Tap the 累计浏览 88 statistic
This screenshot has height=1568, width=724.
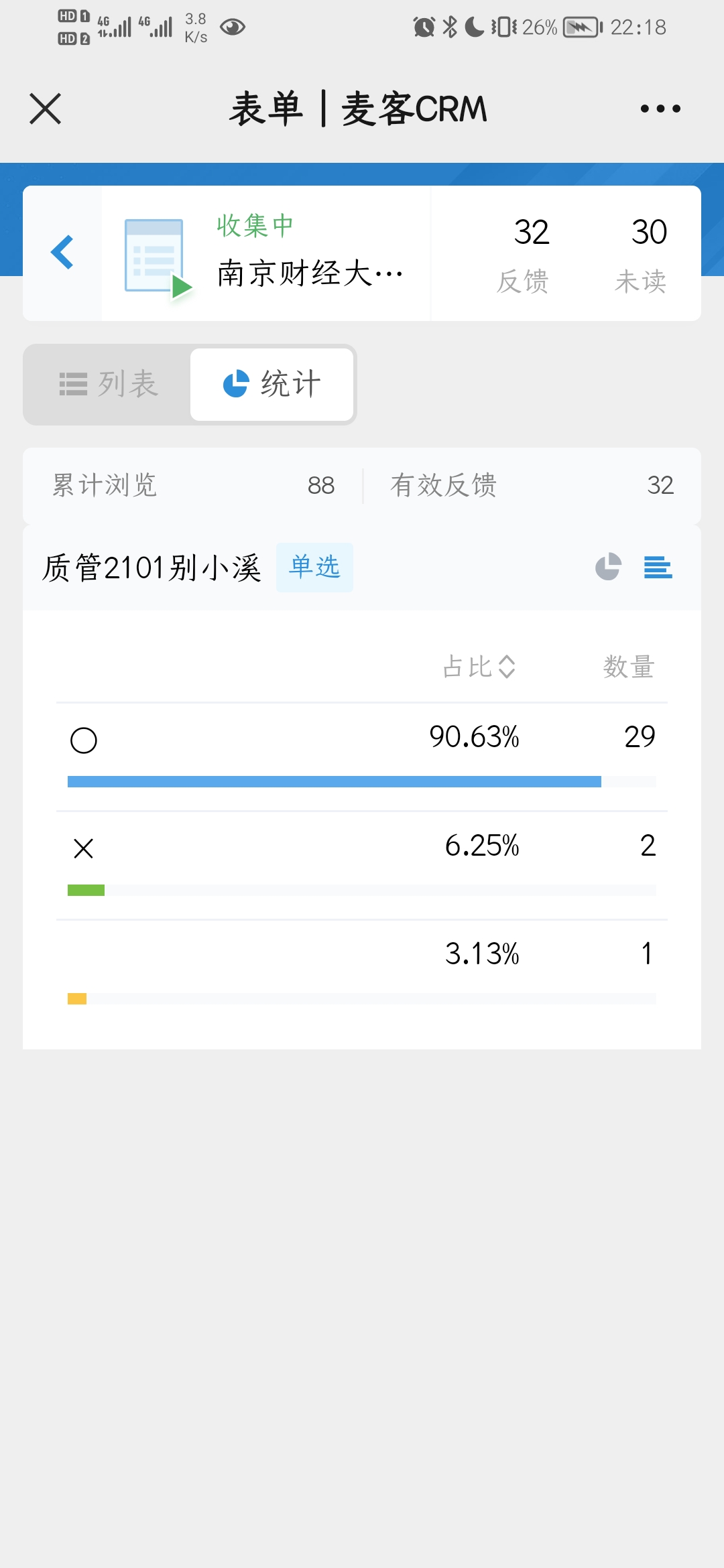tap(193, 485)
